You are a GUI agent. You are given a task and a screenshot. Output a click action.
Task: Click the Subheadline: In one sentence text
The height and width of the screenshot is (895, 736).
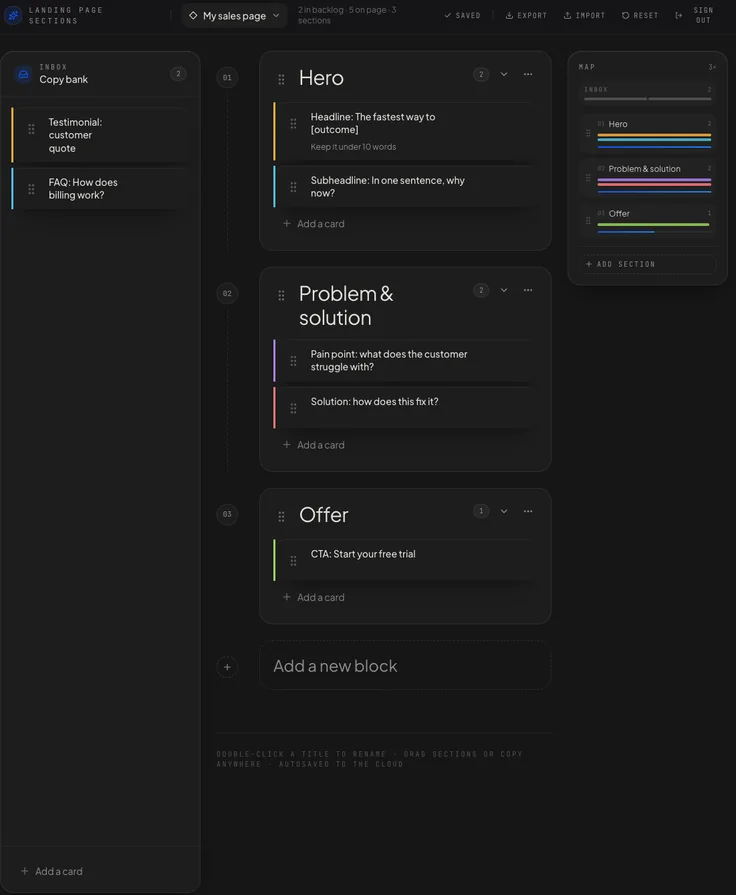(x=387, y=187)
